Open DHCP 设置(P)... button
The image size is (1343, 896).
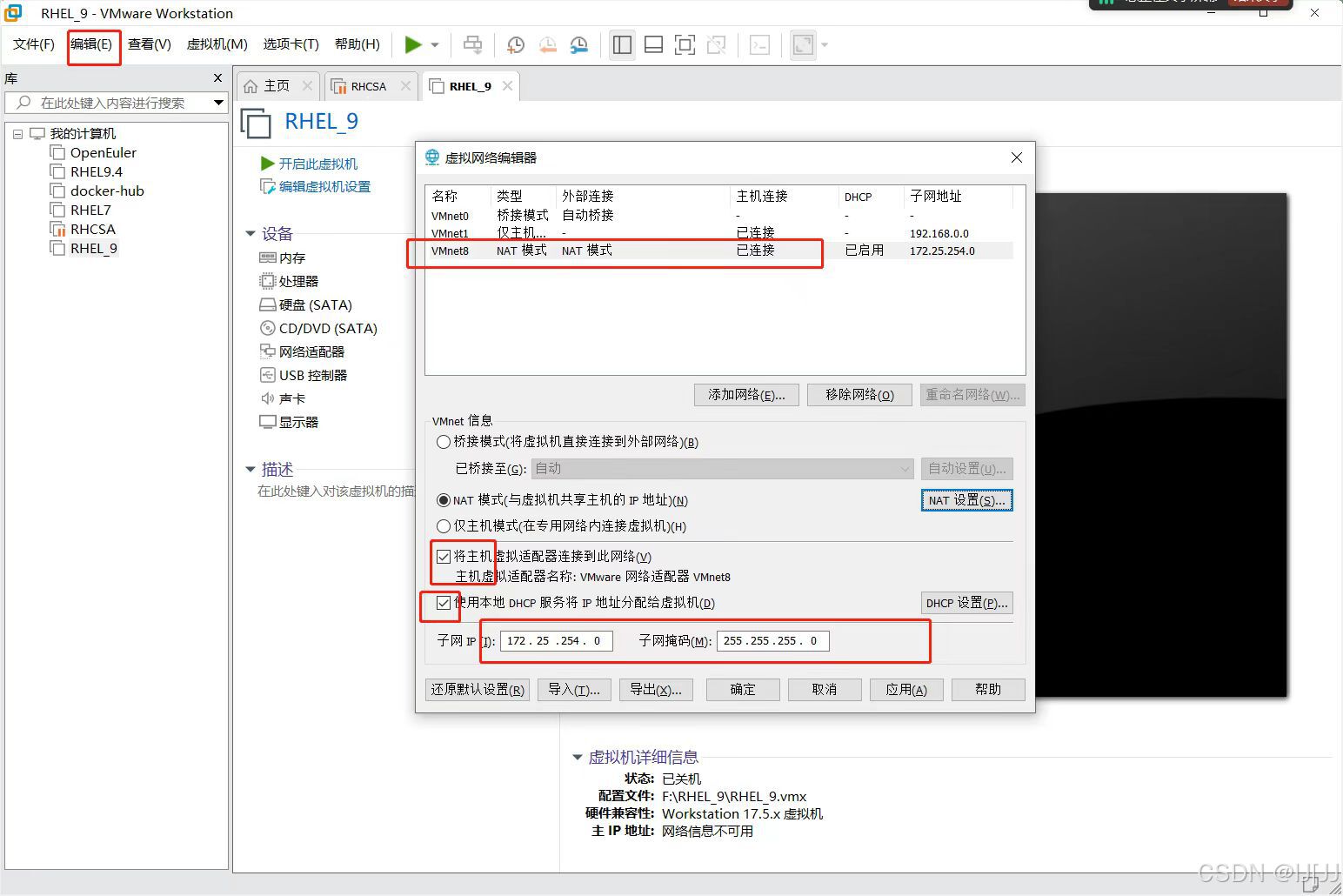point(966,603)
